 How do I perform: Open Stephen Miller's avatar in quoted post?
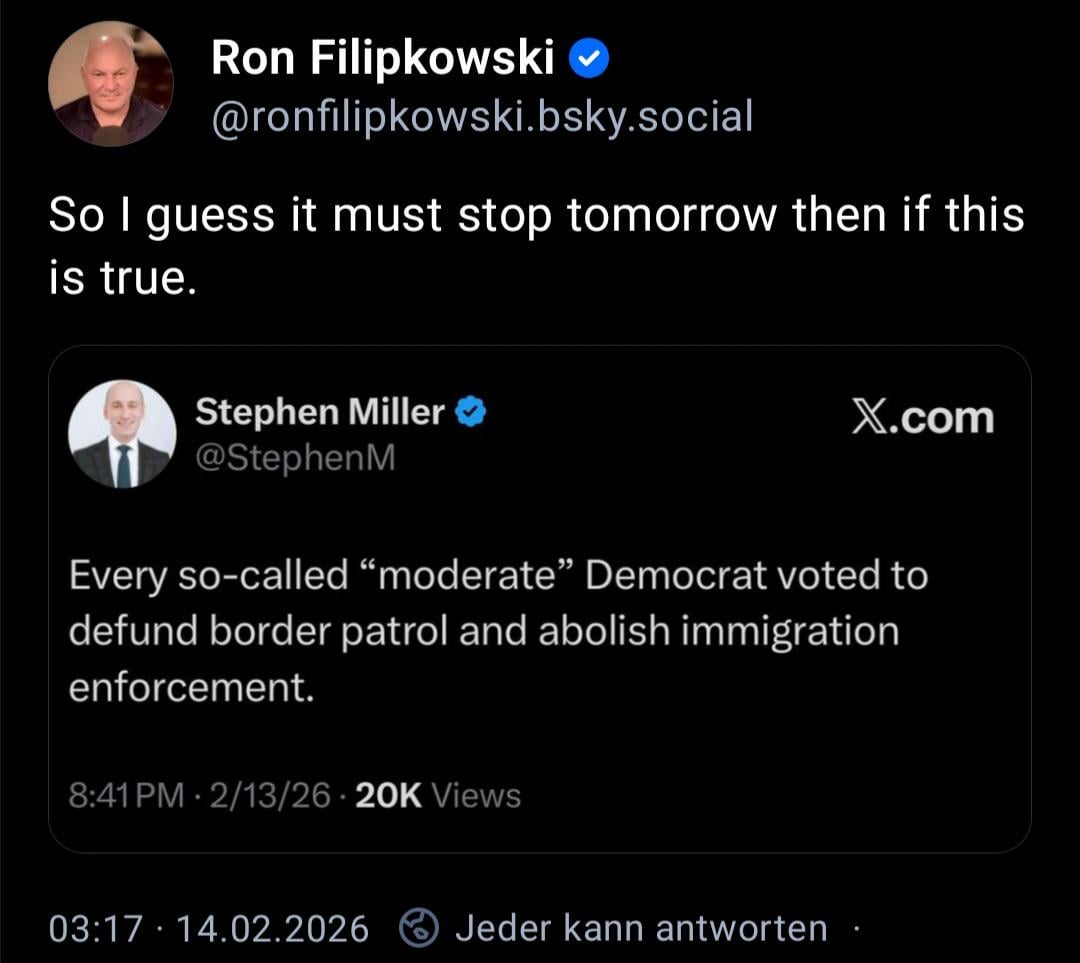coord(122,434)
